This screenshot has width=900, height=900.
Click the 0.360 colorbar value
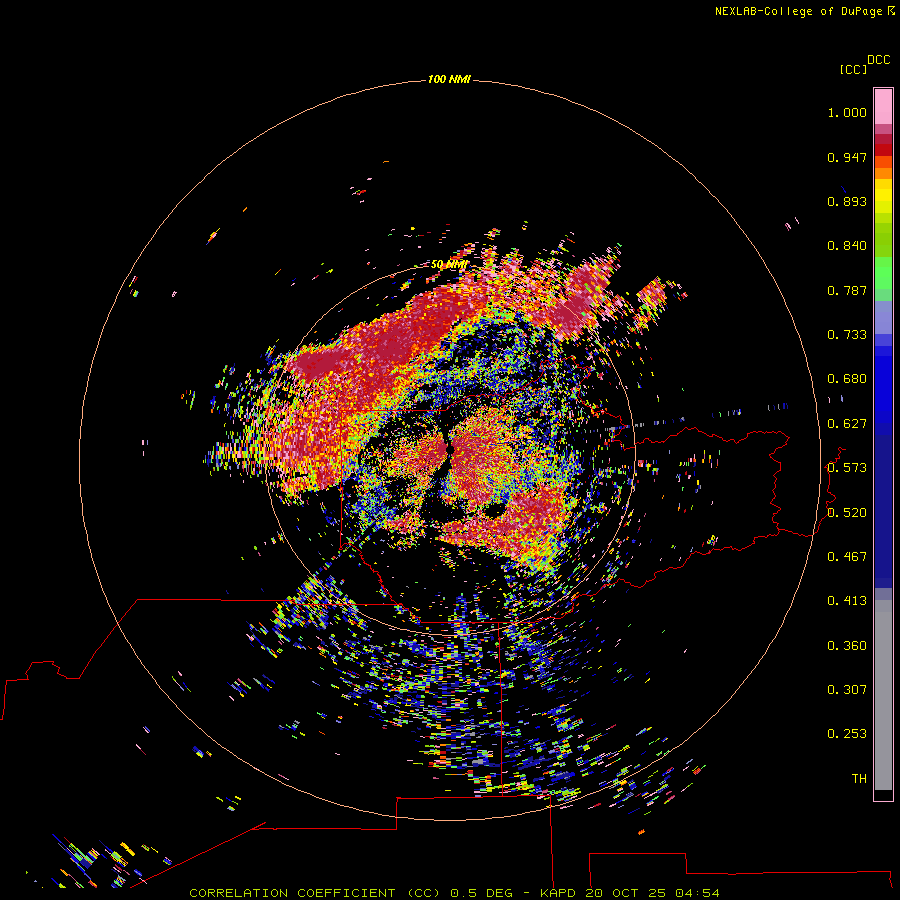847,646
